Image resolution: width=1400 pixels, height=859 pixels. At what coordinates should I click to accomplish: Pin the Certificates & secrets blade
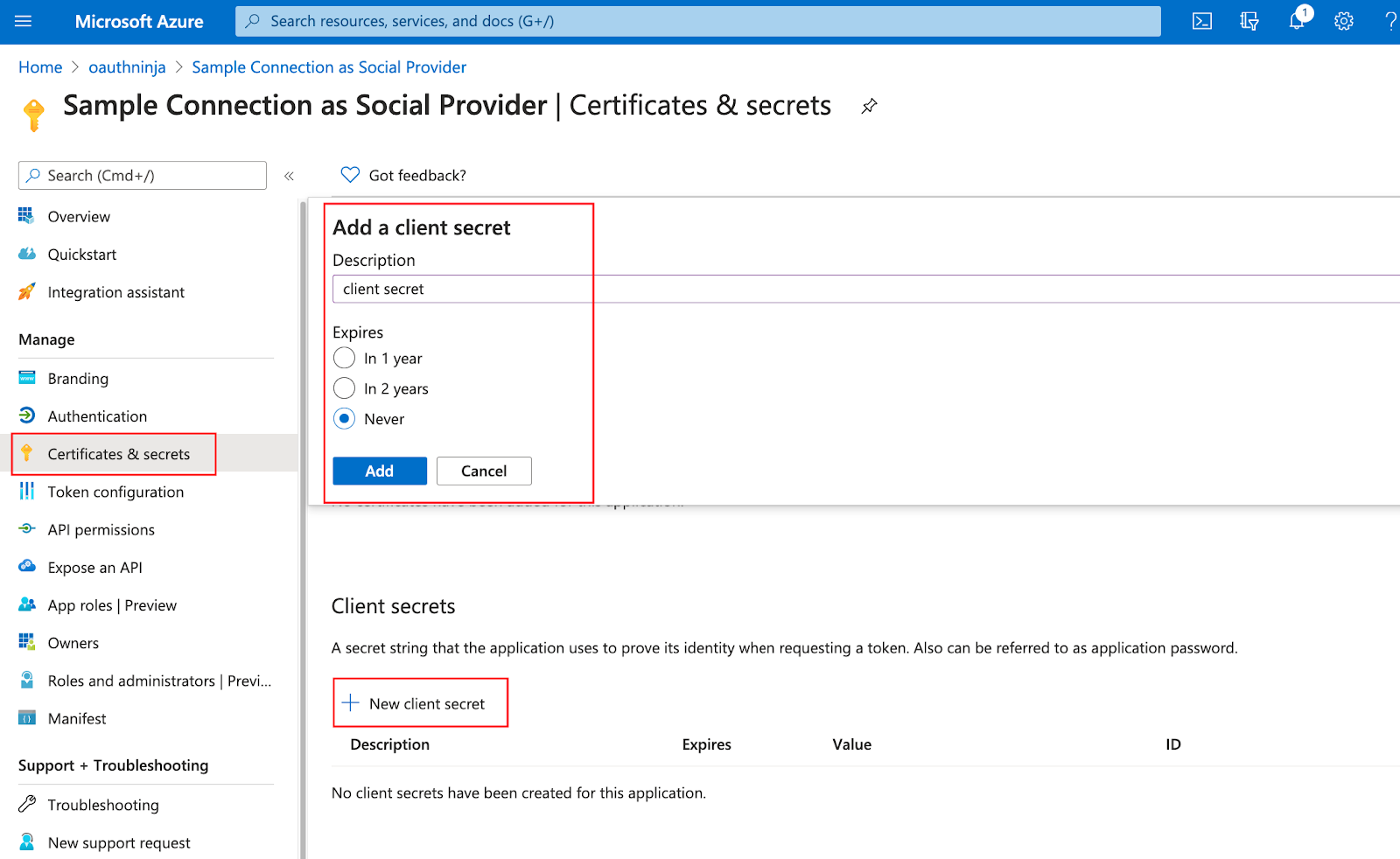click(869, 106)
